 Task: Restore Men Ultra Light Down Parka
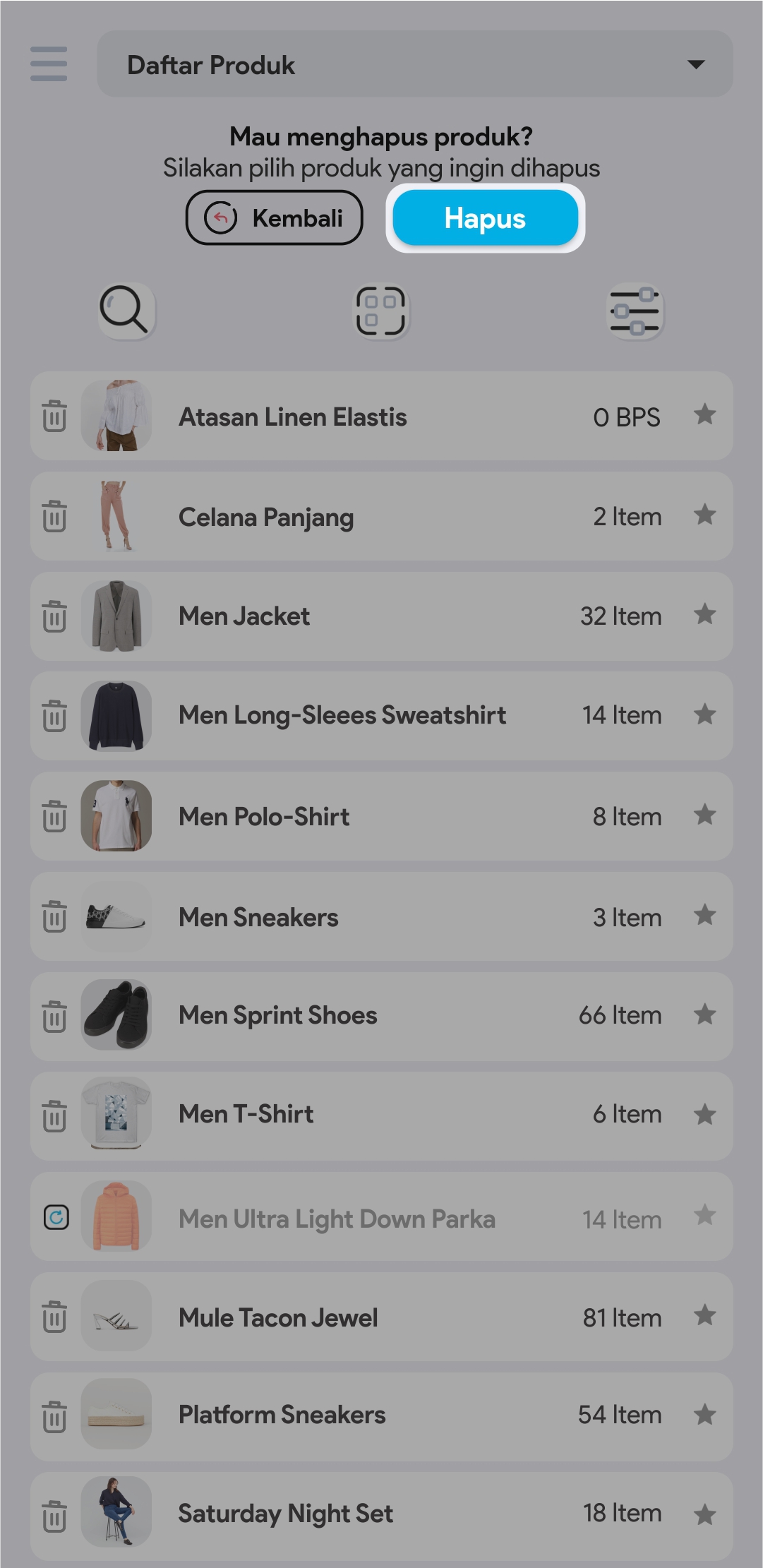(x=56, y=1217)
